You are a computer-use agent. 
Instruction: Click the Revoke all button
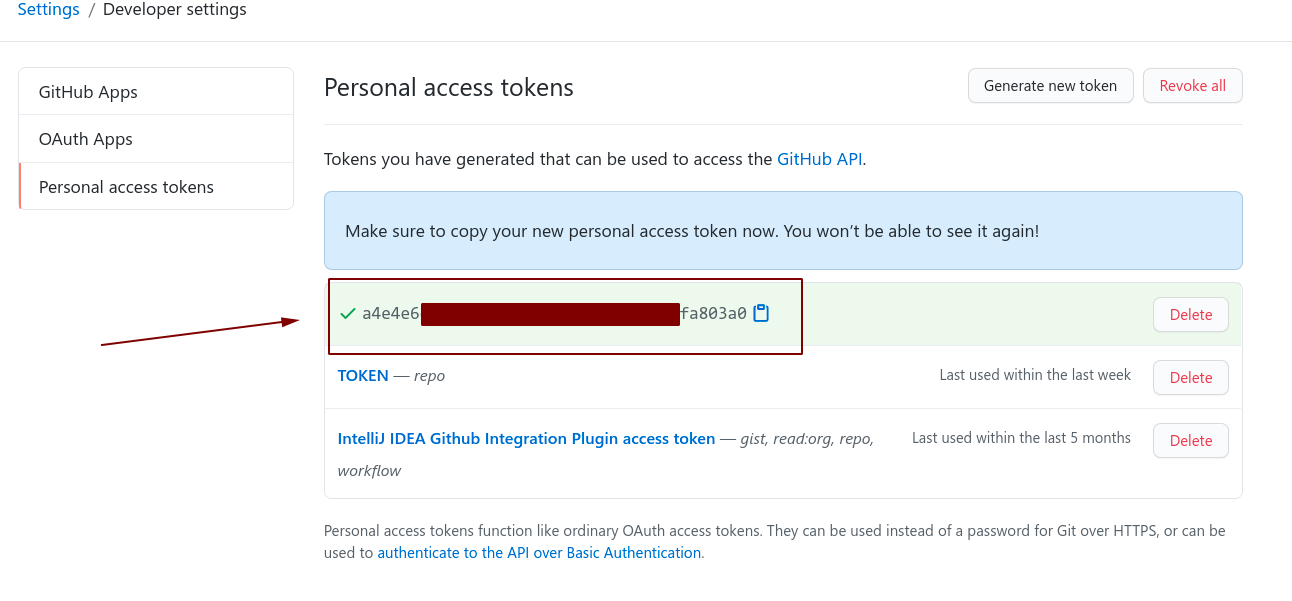1192,86
